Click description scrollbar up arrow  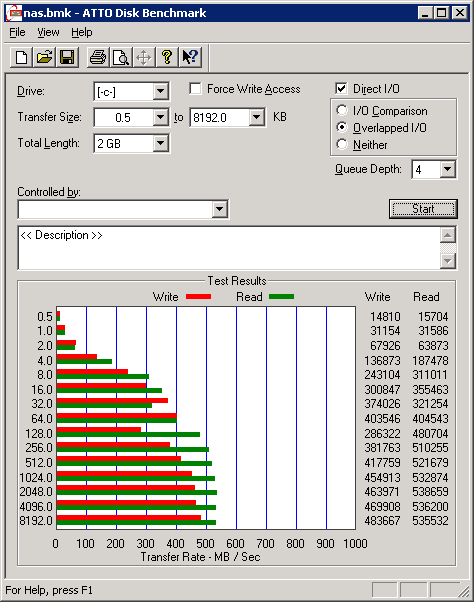[448, 235]
